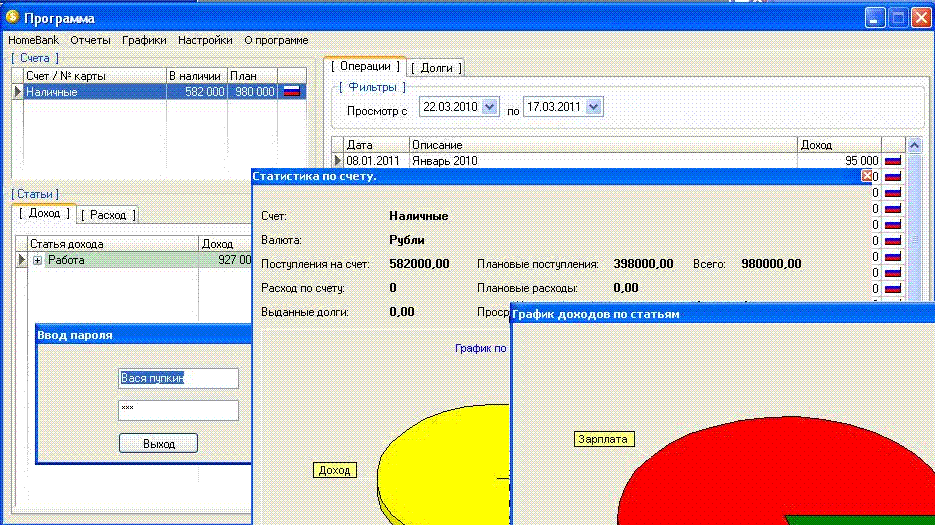Click the 08.01.2011 date cell
935x525 pixels.
click(376, 160)
